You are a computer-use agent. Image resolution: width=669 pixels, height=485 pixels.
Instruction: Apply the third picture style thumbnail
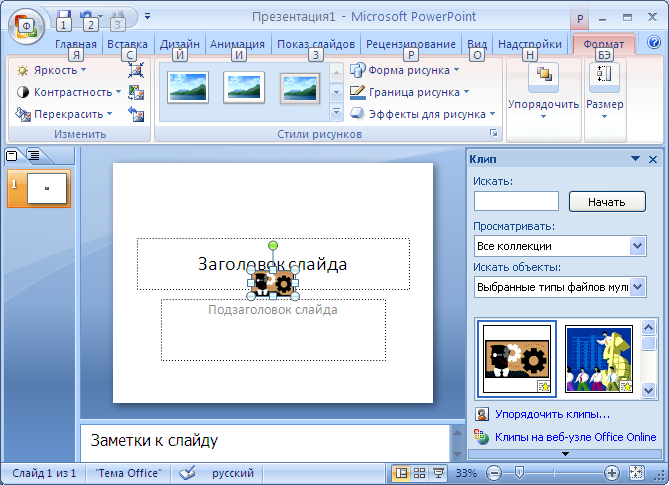pyautogui.click(x=300, y=87)
